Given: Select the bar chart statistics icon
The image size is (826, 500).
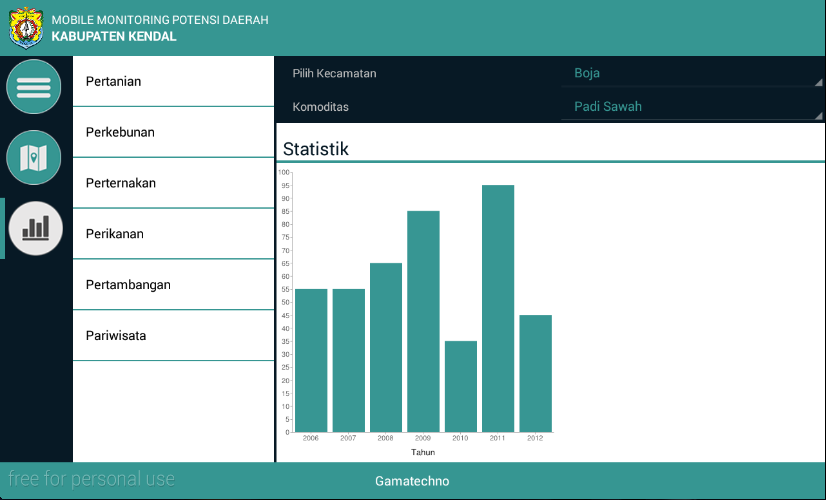Looking at the screenshot, I should click(36, 229).
